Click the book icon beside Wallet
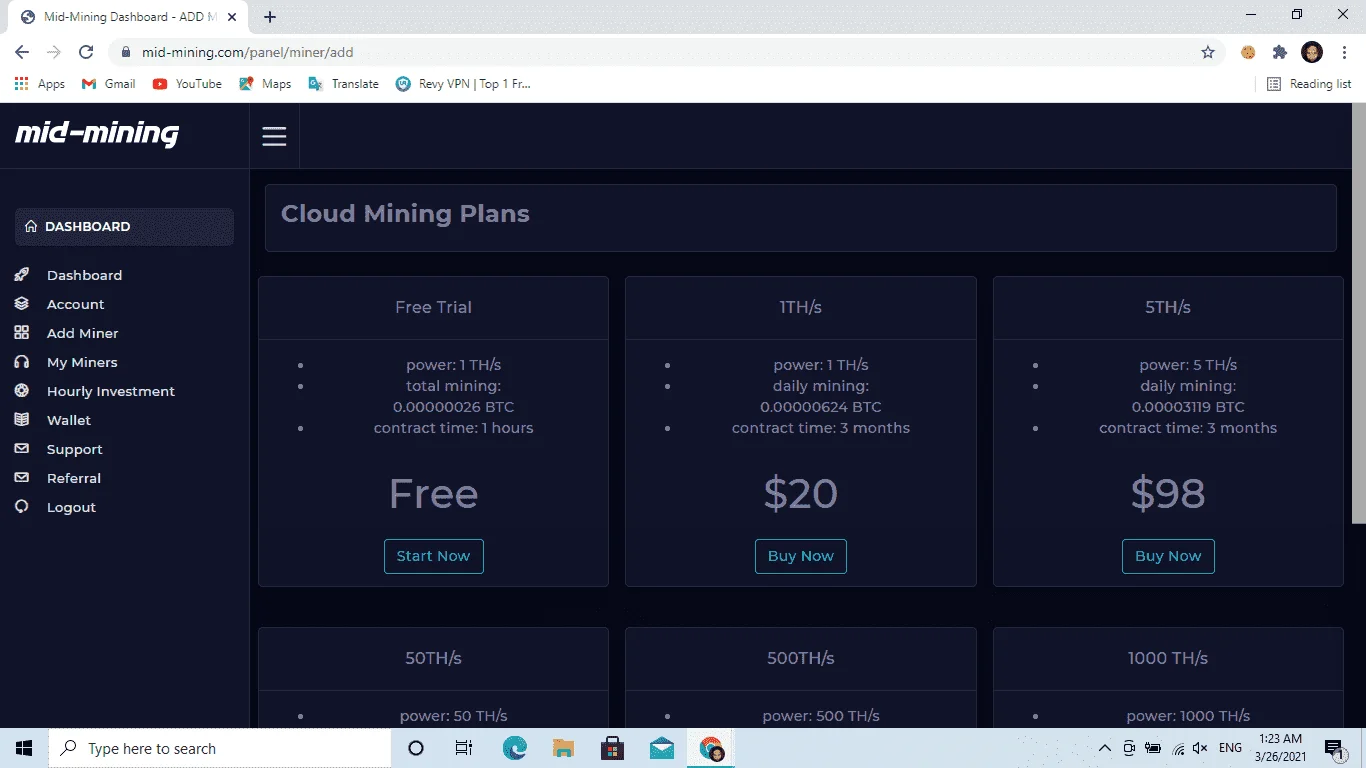Screen dimensions: 1366x768 pyautogui.click(x=22, y=420)
